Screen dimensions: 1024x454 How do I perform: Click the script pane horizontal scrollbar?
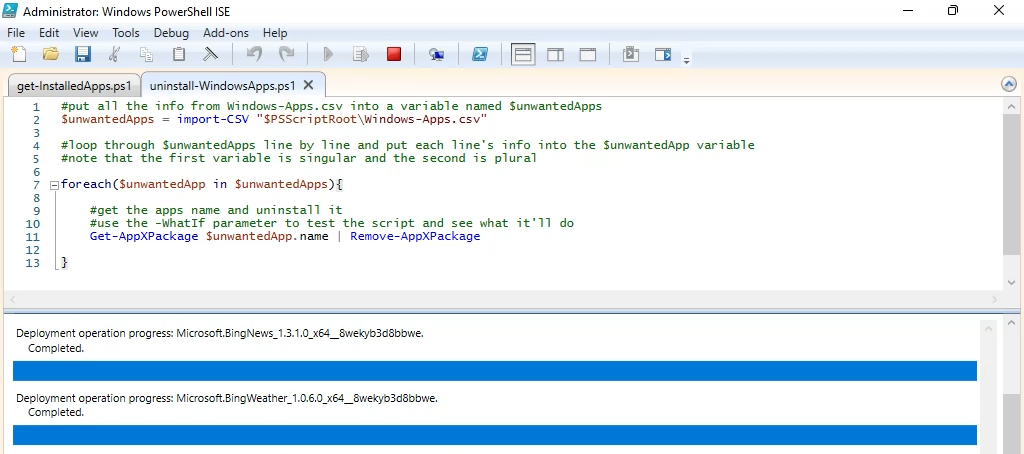click(500, 299)
